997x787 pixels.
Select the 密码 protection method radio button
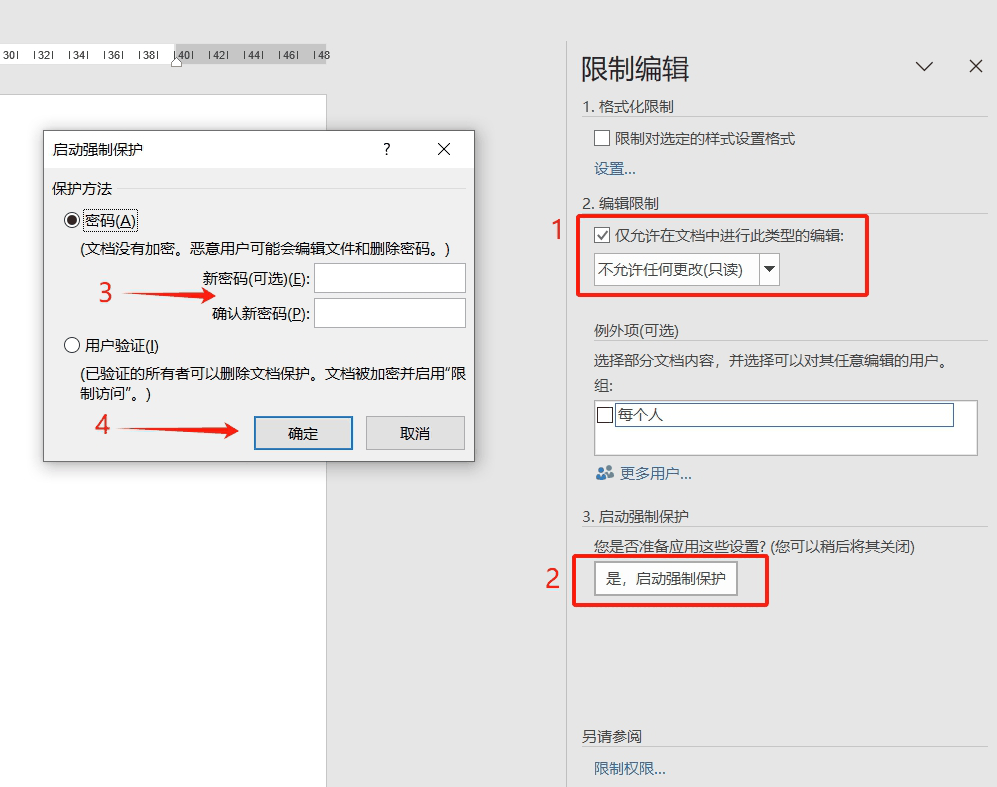pos(71,220)
